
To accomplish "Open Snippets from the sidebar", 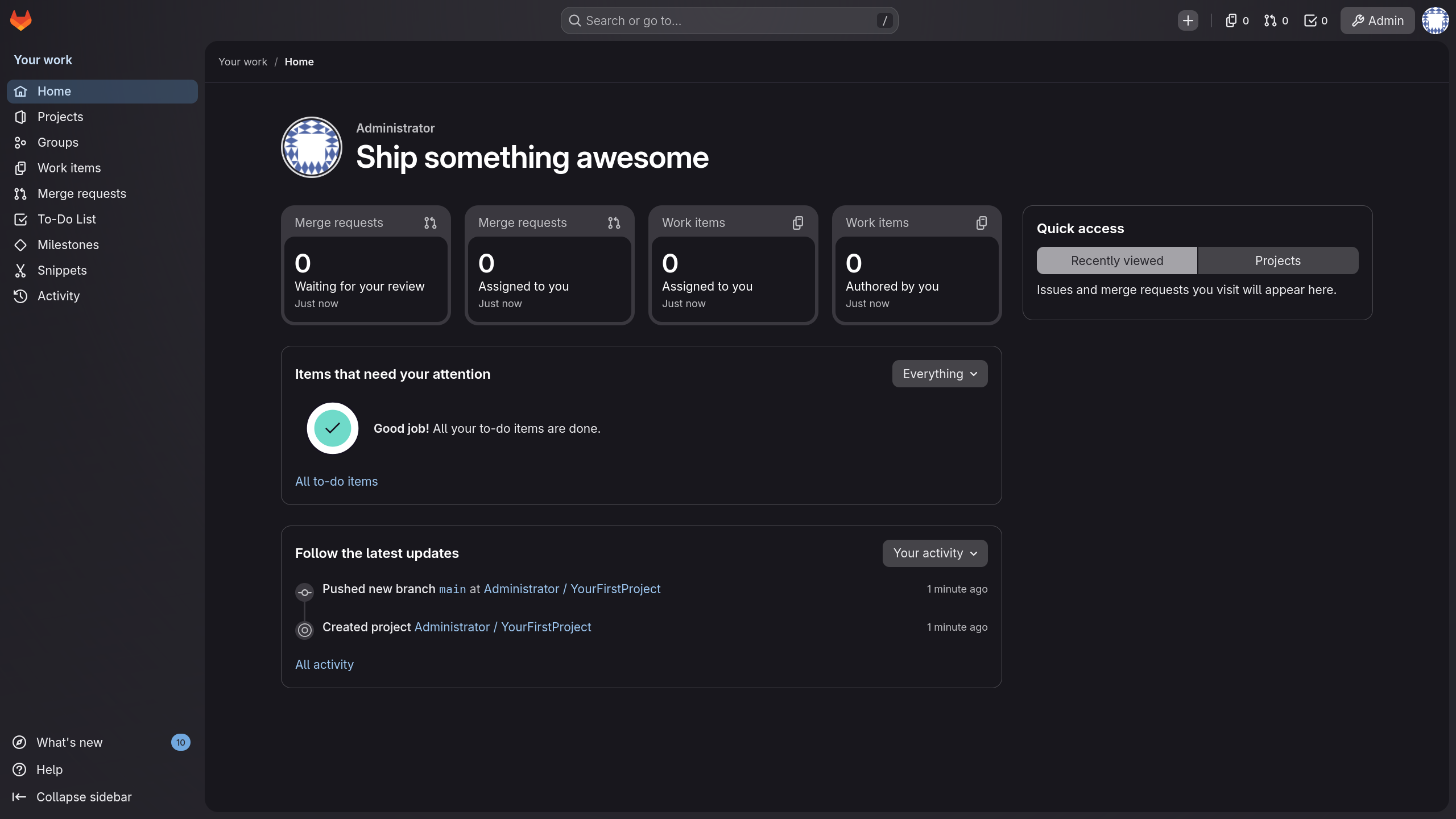I will [x=102, y=271].
